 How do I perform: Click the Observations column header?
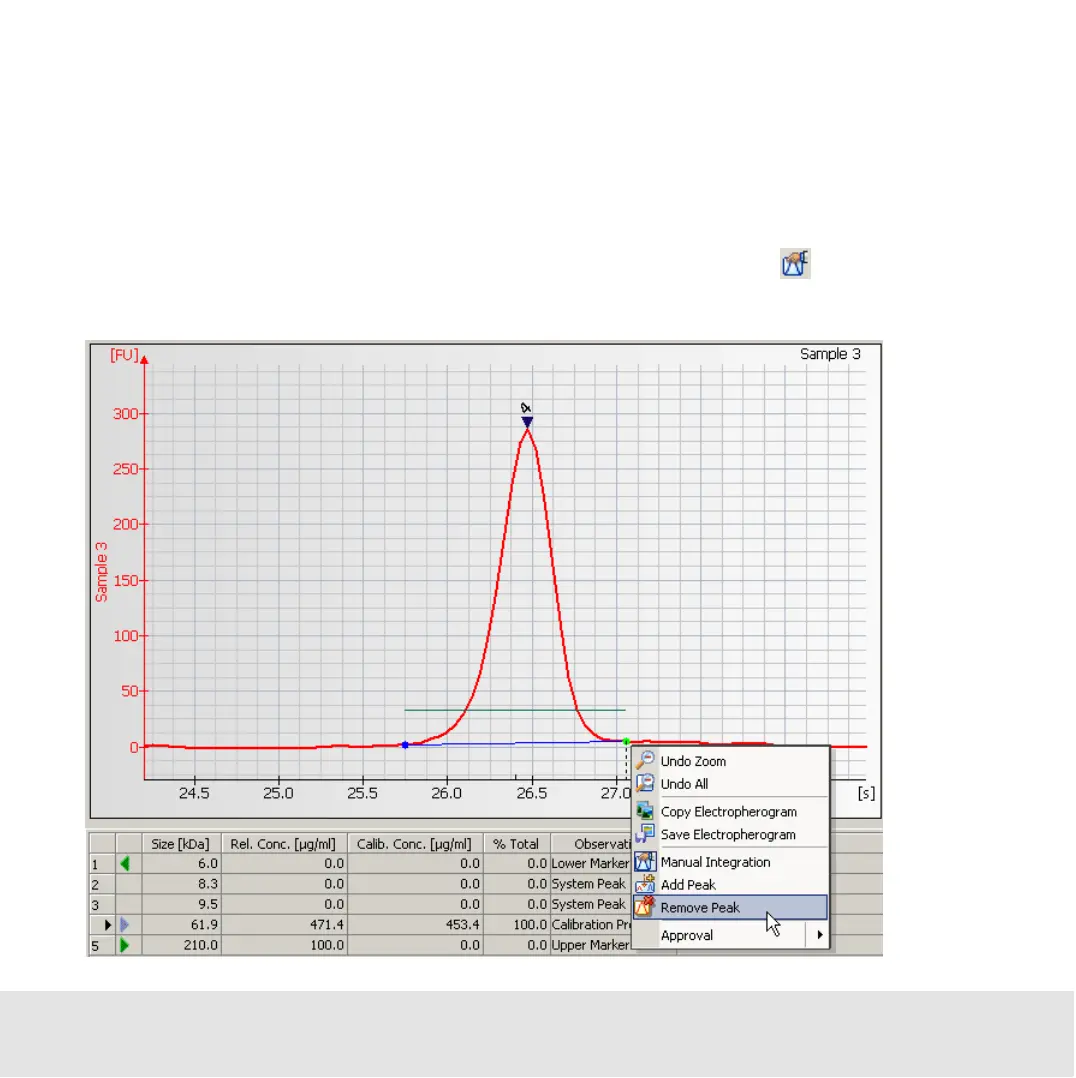591,844
